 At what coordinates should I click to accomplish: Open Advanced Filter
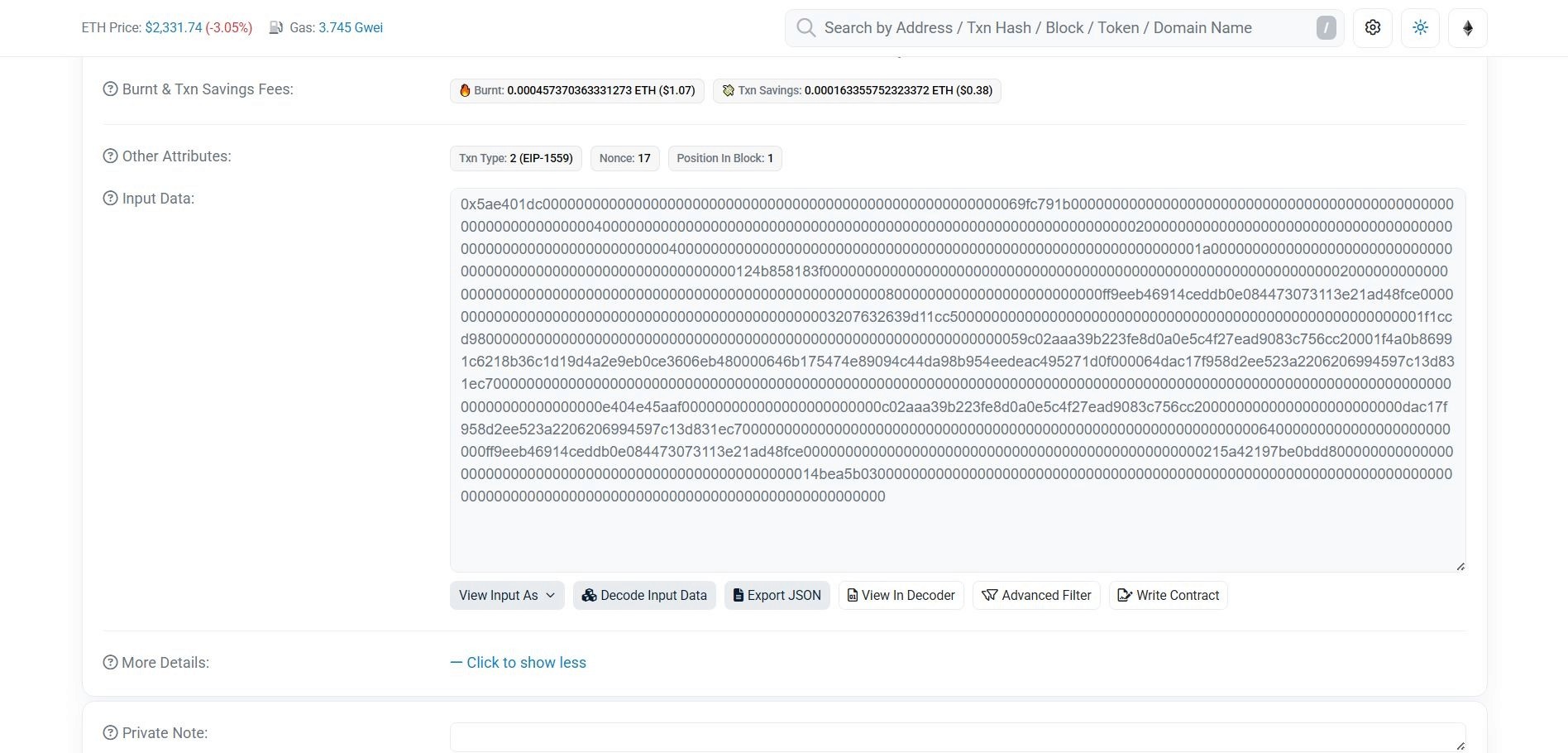coord(1036,595)
